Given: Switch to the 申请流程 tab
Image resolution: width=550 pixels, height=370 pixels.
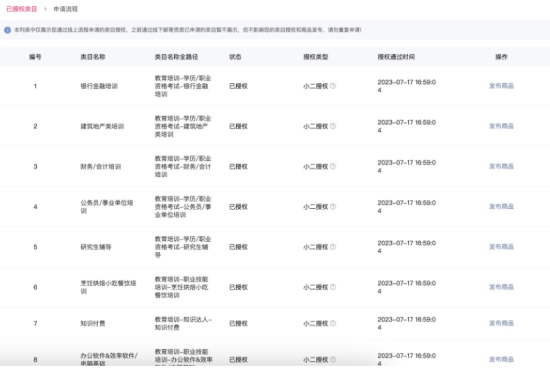Looking at the screenshot, I should [x=66, y=9].
